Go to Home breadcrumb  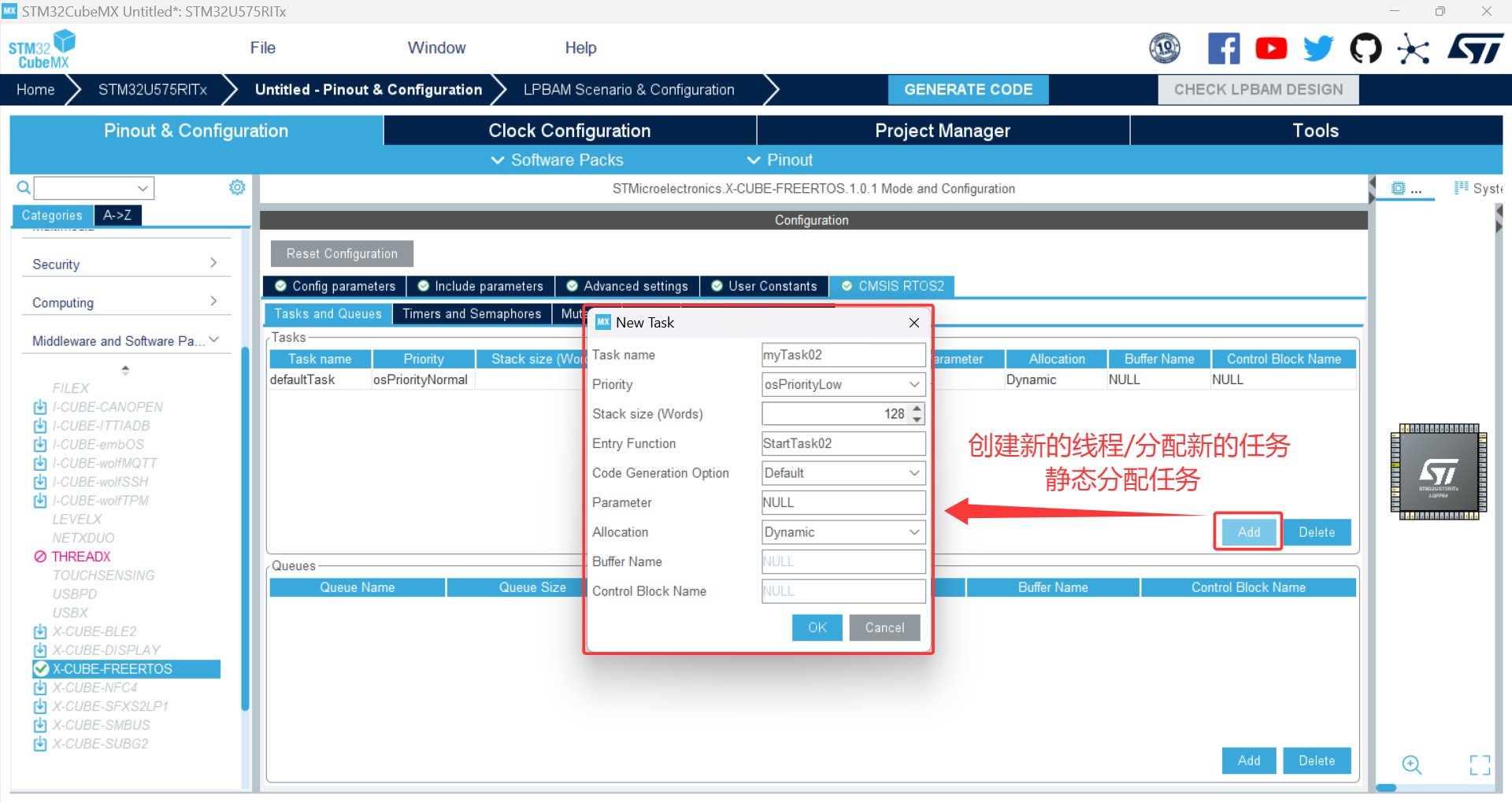click(35, 90)
